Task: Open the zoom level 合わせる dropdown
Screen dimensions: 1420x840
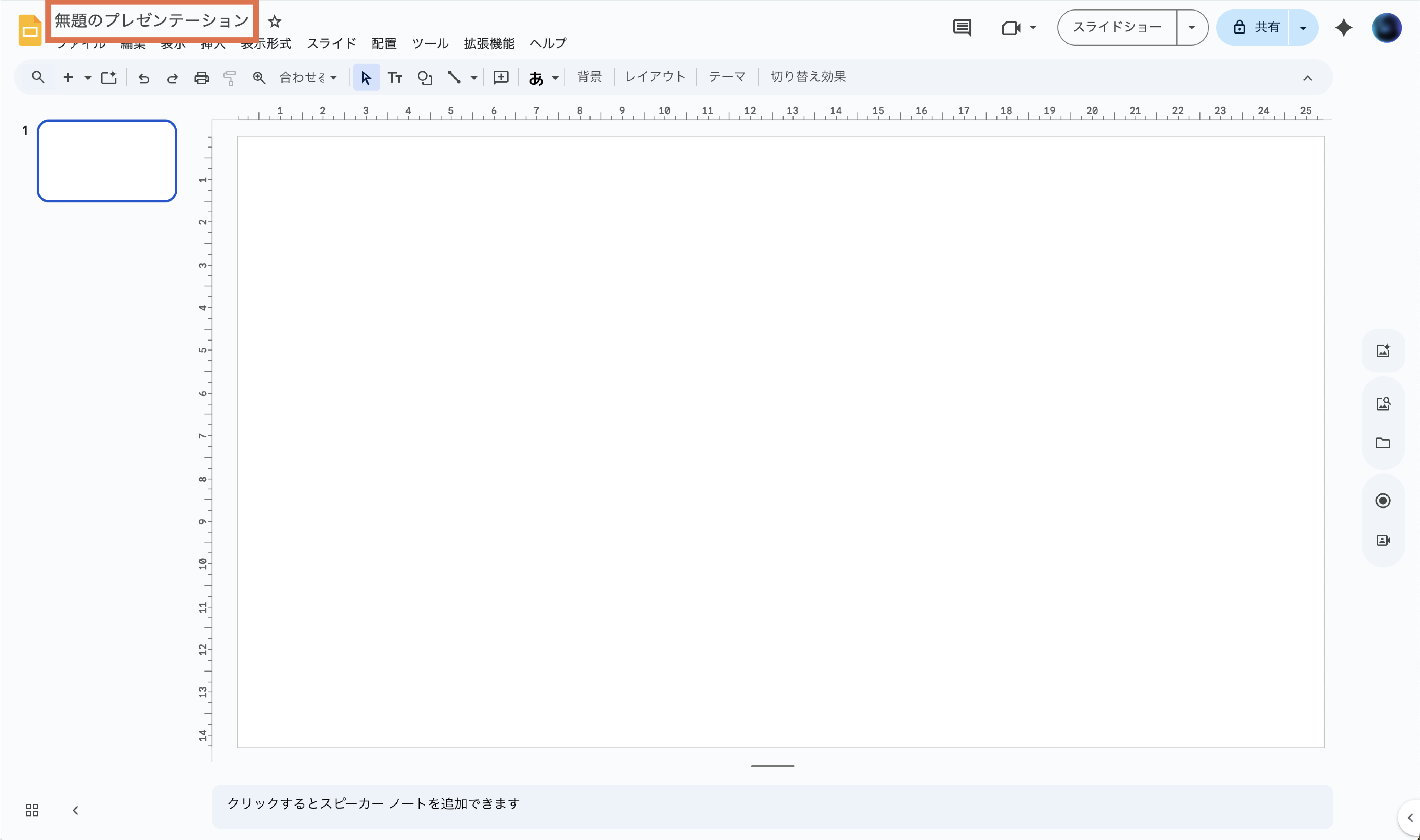Action: click(x=308, y=77)
